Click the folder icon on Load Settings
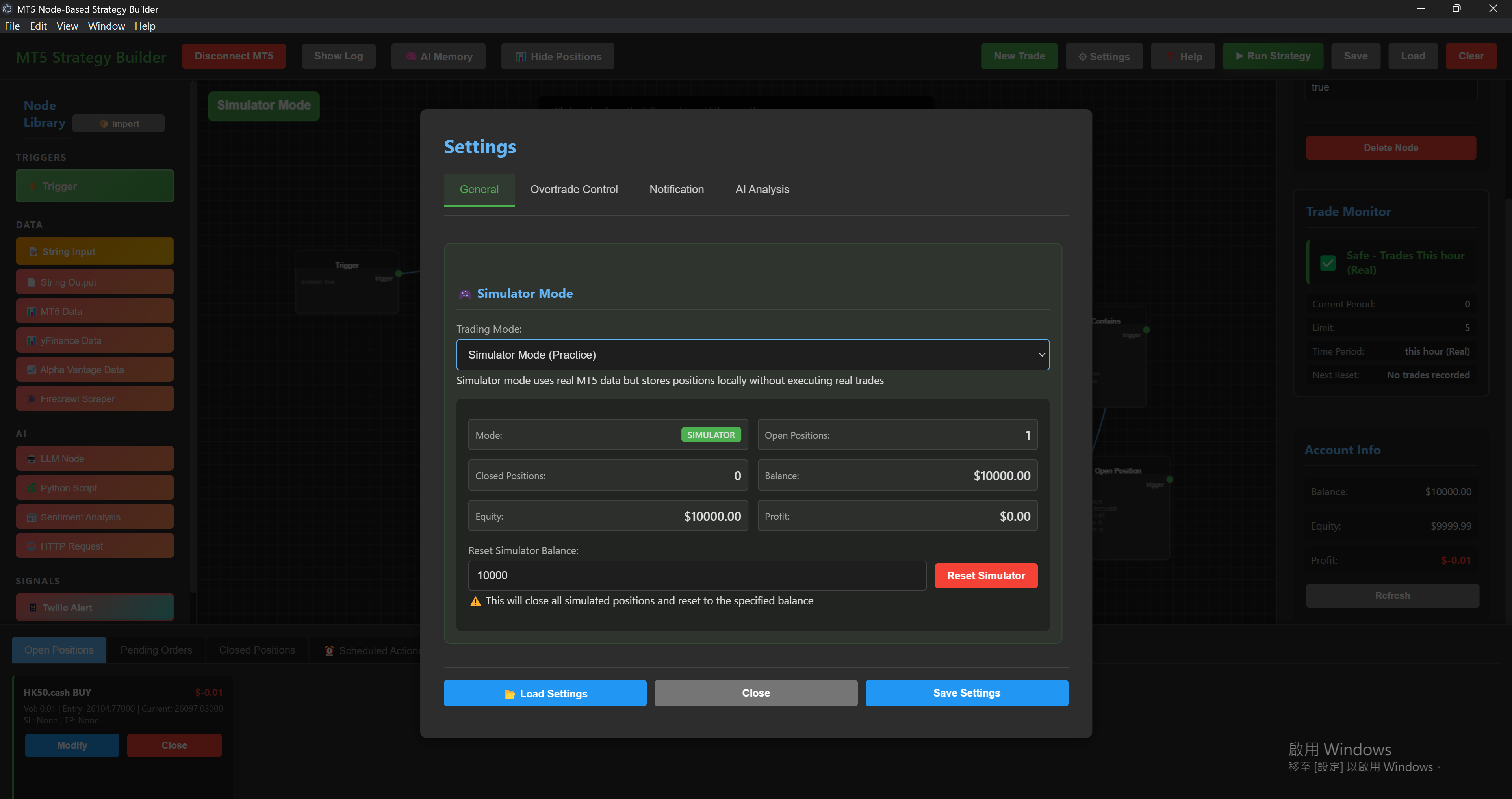Image resolution: width=1512 pixels, height=799 pixels. 510,694
